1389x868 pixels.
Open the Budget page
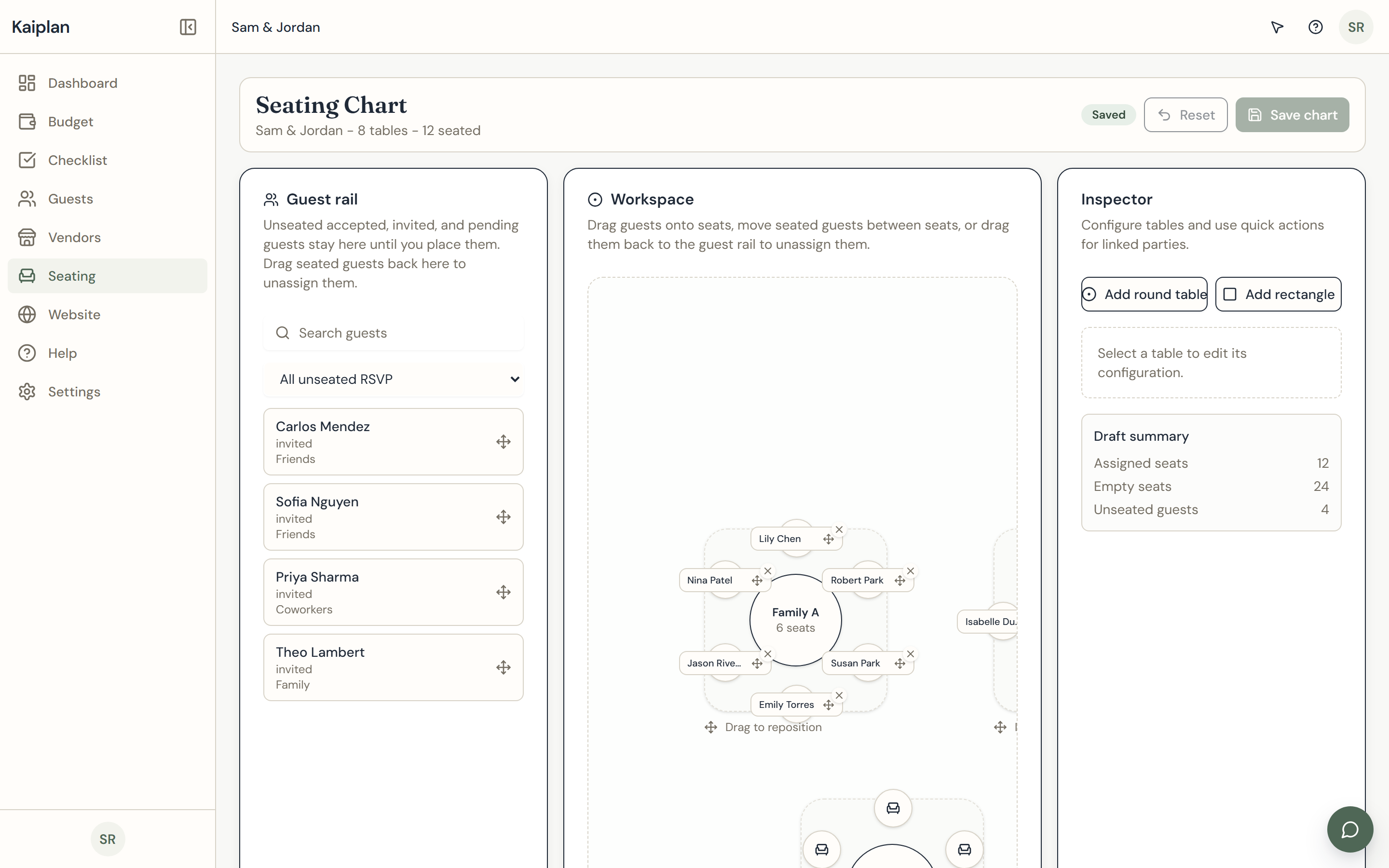[x=108, y=122]
